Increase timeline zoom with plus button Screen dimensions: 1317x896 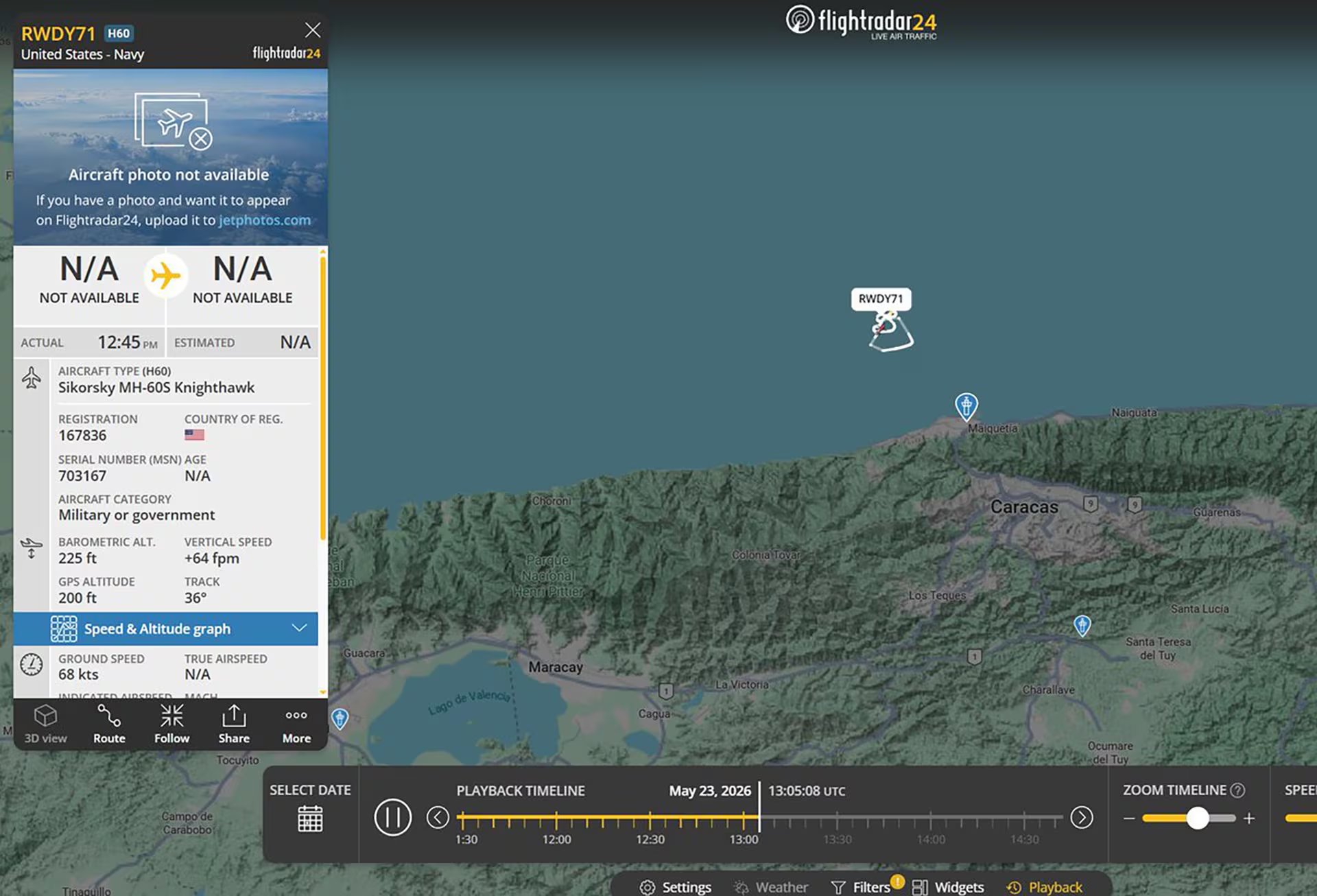pos(1249,818)
